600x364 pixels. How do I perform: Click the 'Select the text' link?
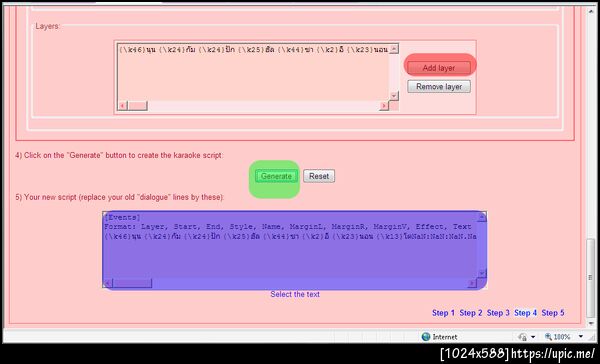click(295, 294)
